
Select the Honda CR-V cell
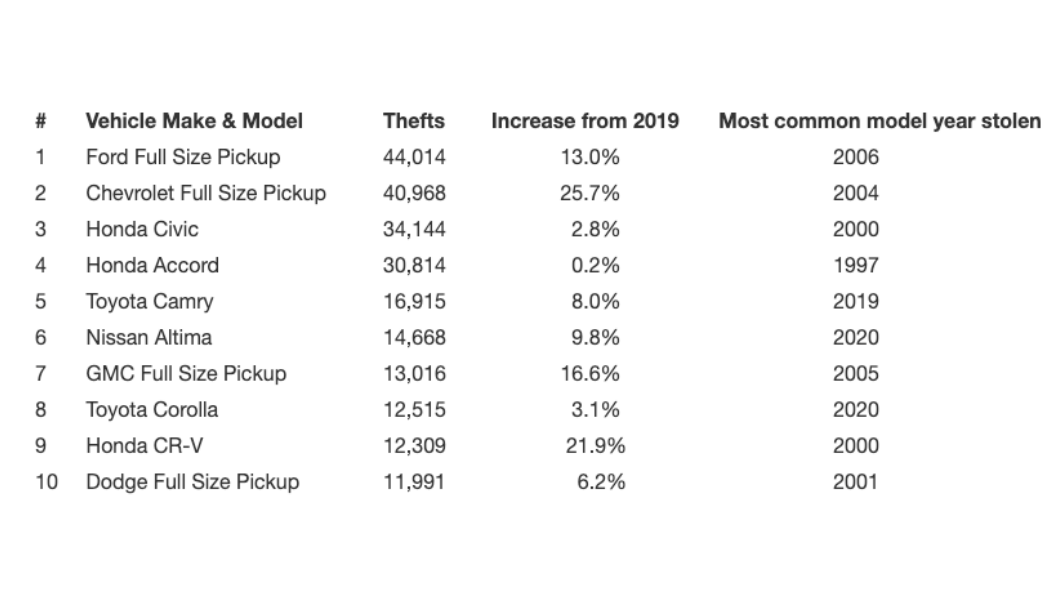point(144,446)
